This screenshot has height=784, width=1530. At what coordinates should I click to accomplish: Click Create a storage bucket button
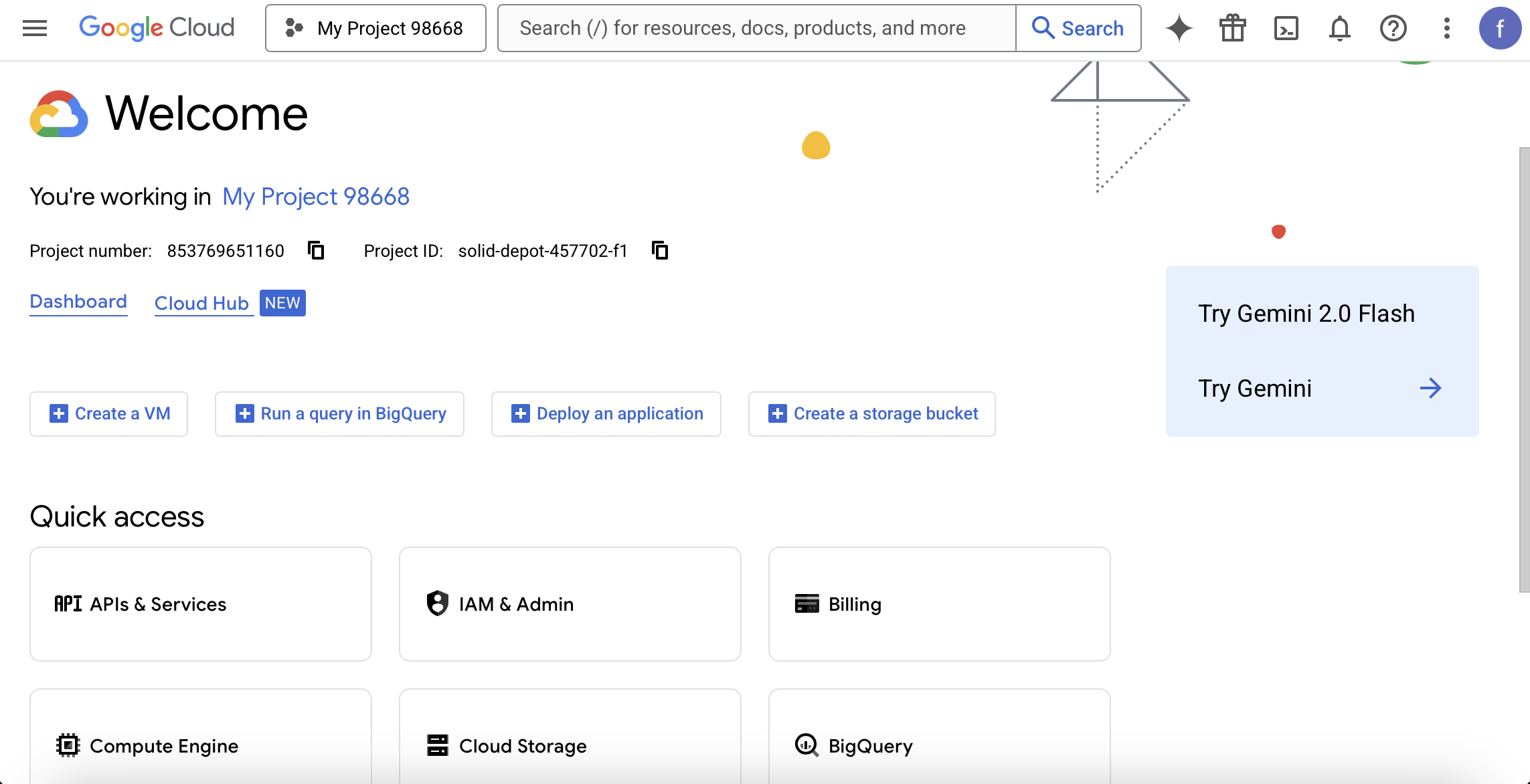click(x=871, y=414)
